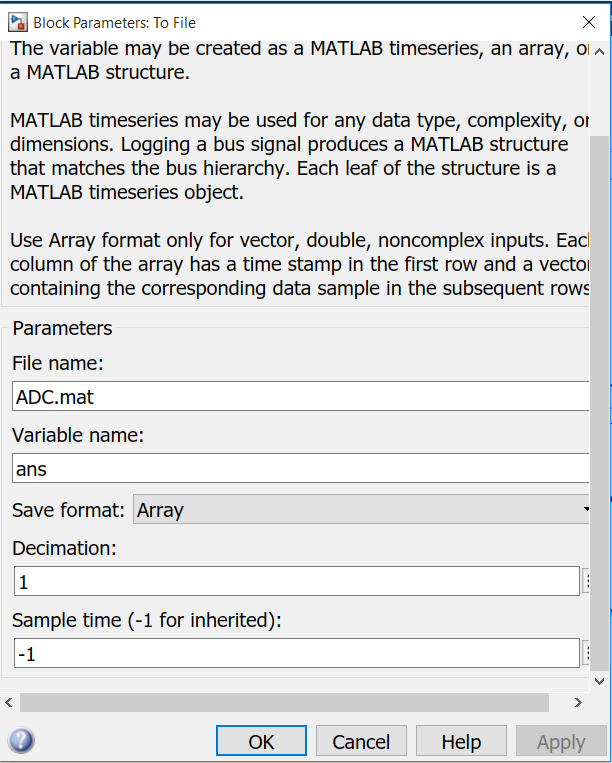Screen dimensions: 612x763
Task: Click the Simulink block icon in title bar
Action: click(17, 22)
